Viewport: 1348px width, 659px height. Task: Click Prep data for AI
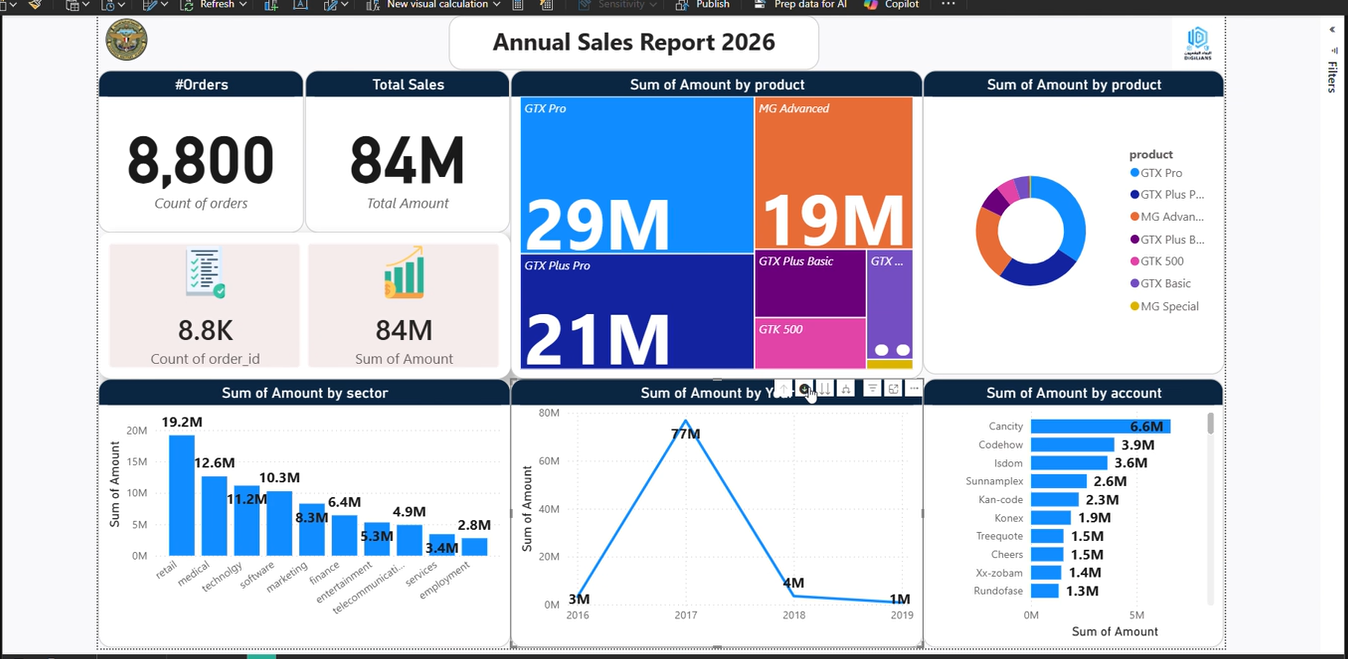point(800,4)
